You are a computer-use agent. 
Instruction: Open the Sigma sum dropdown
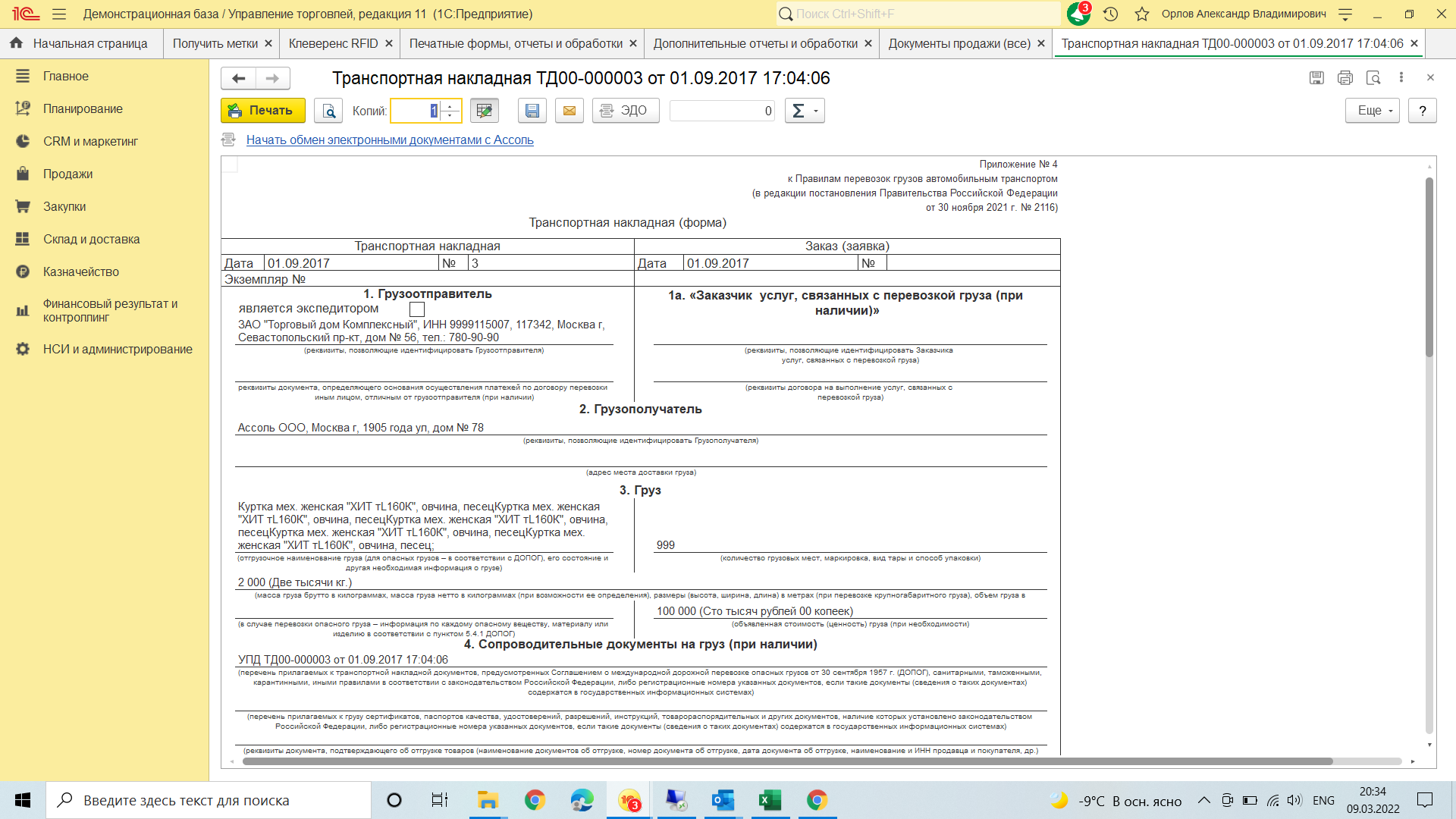pos(805,111)
